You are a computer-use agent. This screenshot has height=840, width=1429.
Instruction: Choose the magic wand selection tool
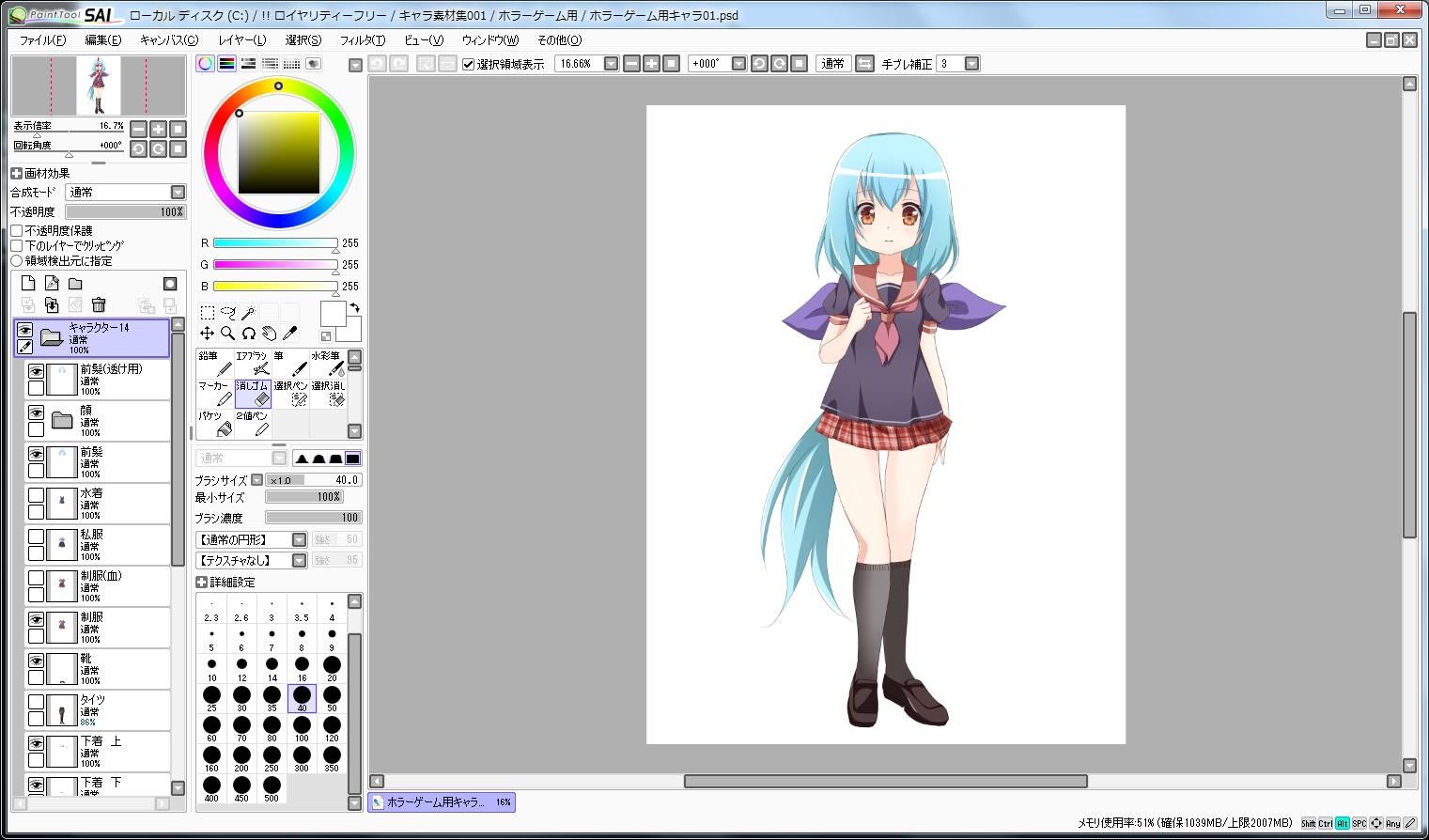[x=248, y=312]
